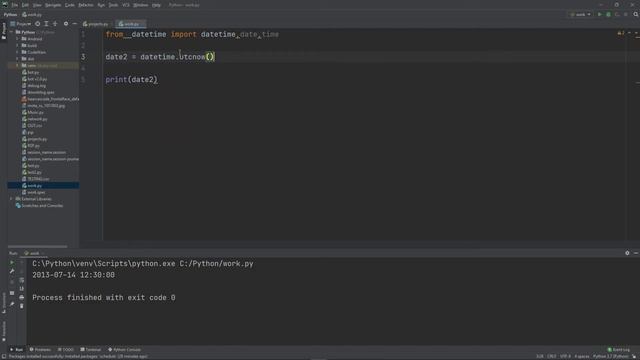Select work.spec in project tree
Screen dimensions: 640x360
pyautogui.click(x=33, y=192)
